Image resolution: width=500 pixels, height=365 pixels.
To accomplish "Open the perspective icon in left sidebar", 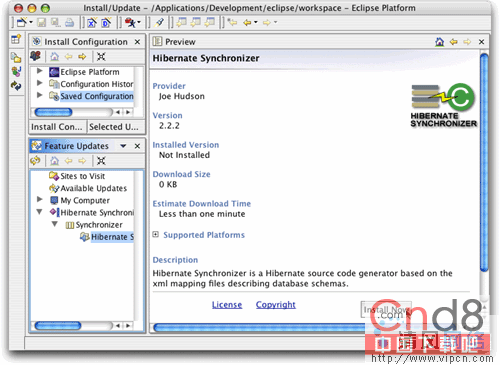I will pyautogui.click(x=16, y=39).
